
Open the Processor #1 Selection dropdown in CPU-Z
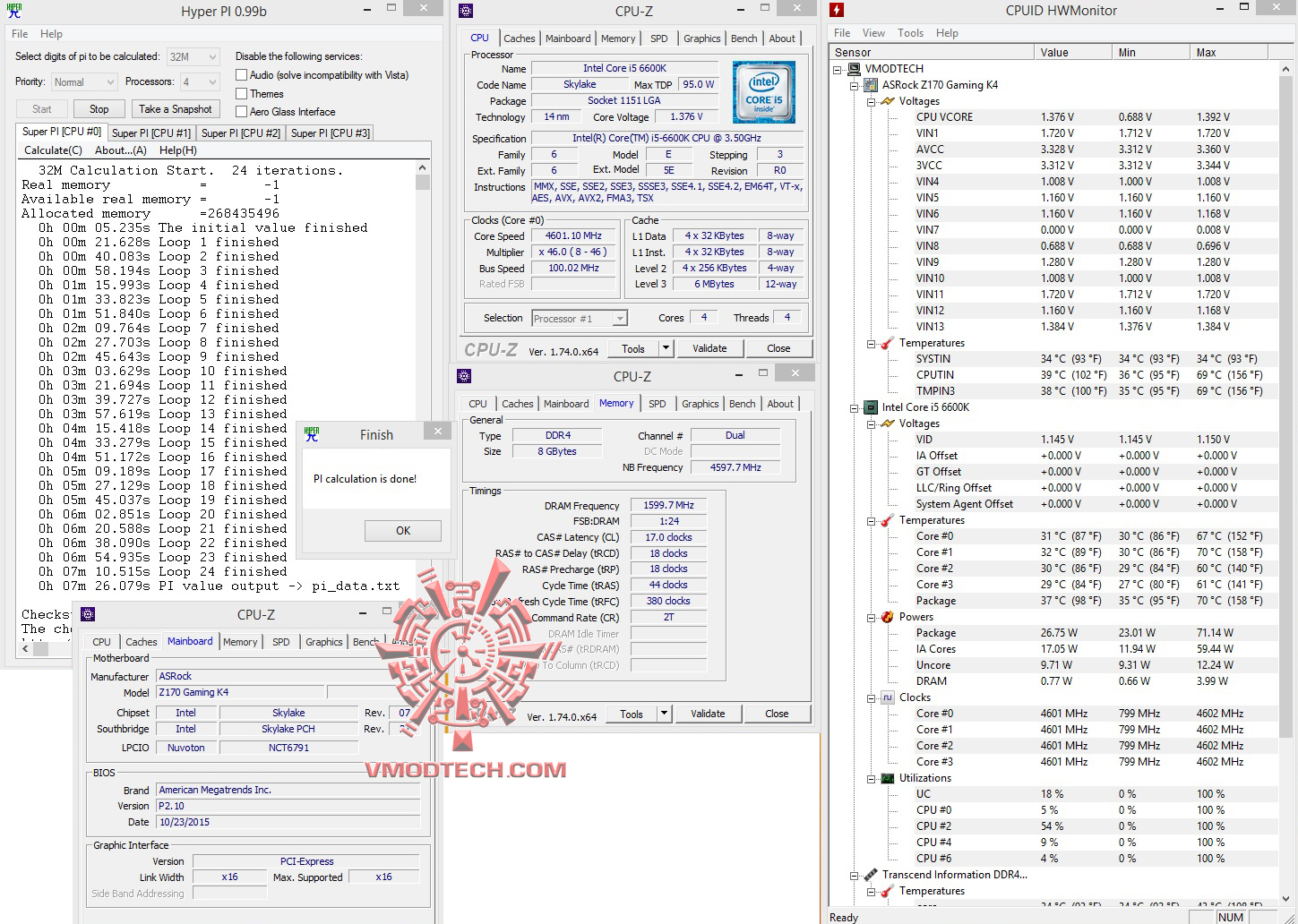[x=580, y=318]
